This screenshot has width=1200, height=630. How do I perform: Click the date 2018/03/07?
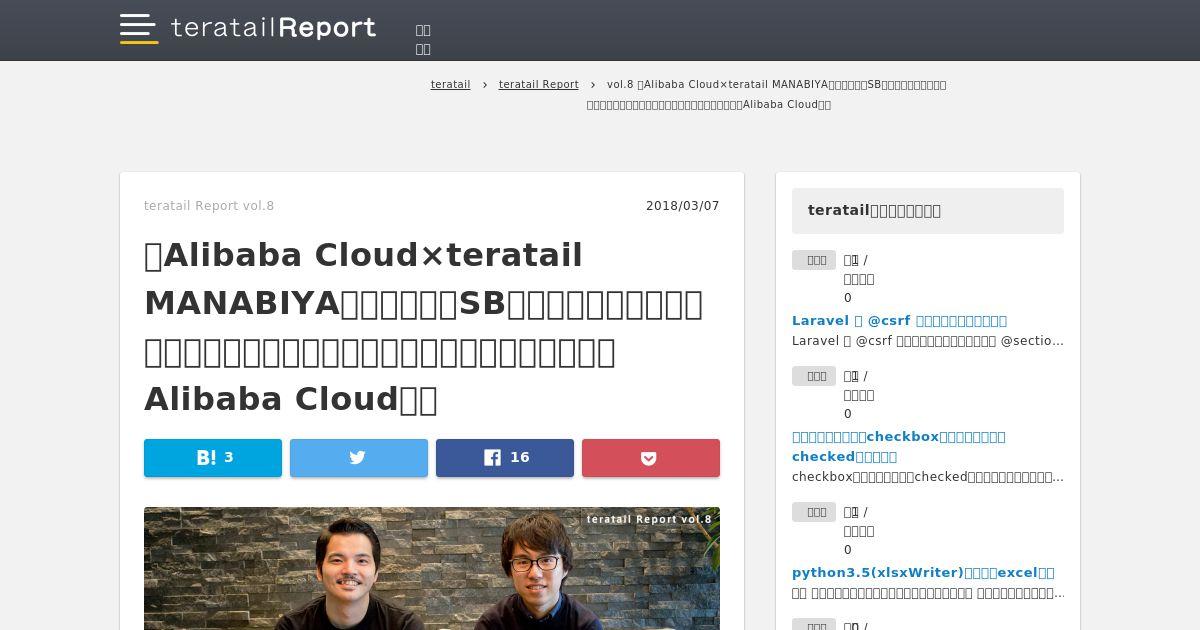683,206
